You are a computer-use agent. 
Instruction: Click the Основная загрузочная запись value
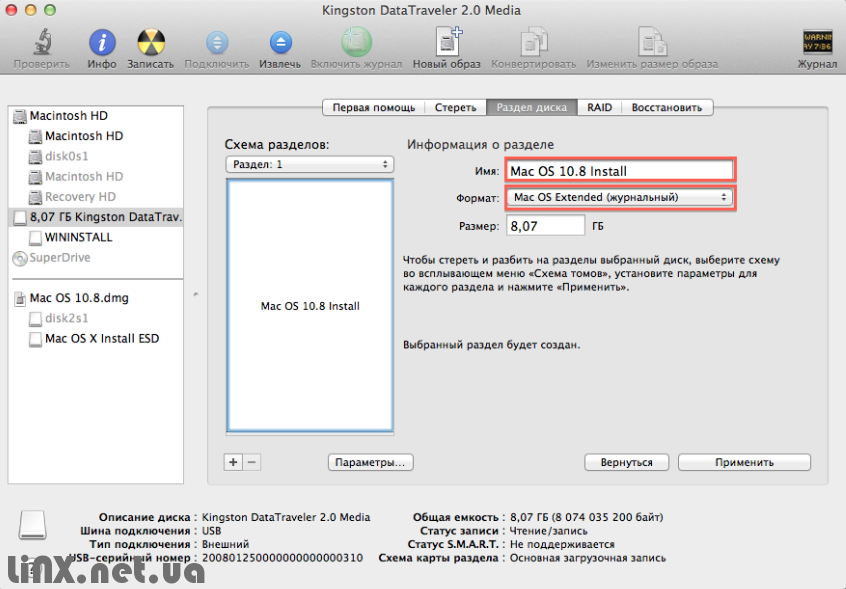(x=588, y=558)
